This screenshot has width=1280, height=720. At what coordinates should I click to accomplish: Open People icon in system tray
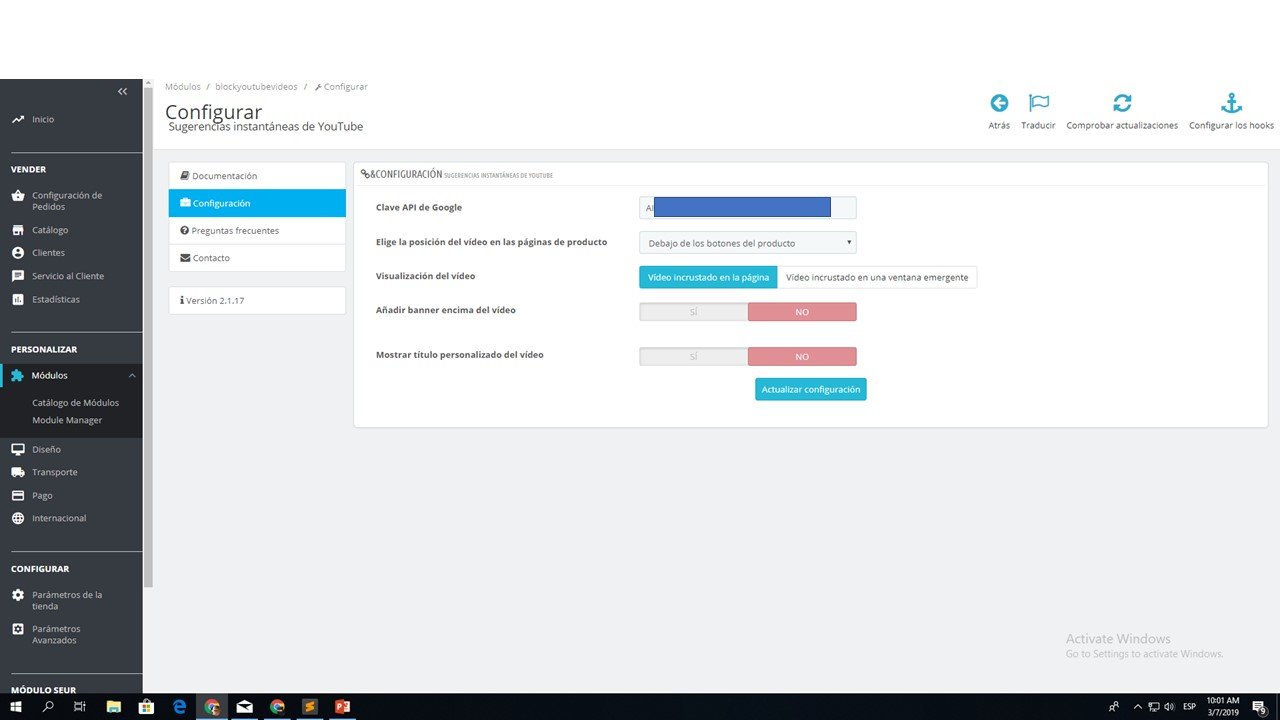(1114, 707)
